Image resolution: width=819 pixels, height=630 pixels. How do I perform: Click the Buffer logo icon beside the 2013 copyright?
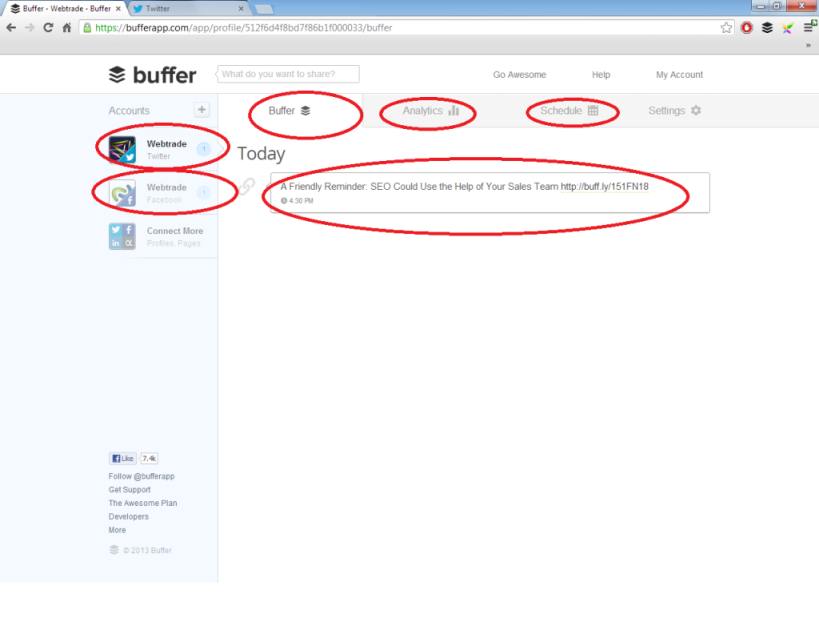point(114,550)
